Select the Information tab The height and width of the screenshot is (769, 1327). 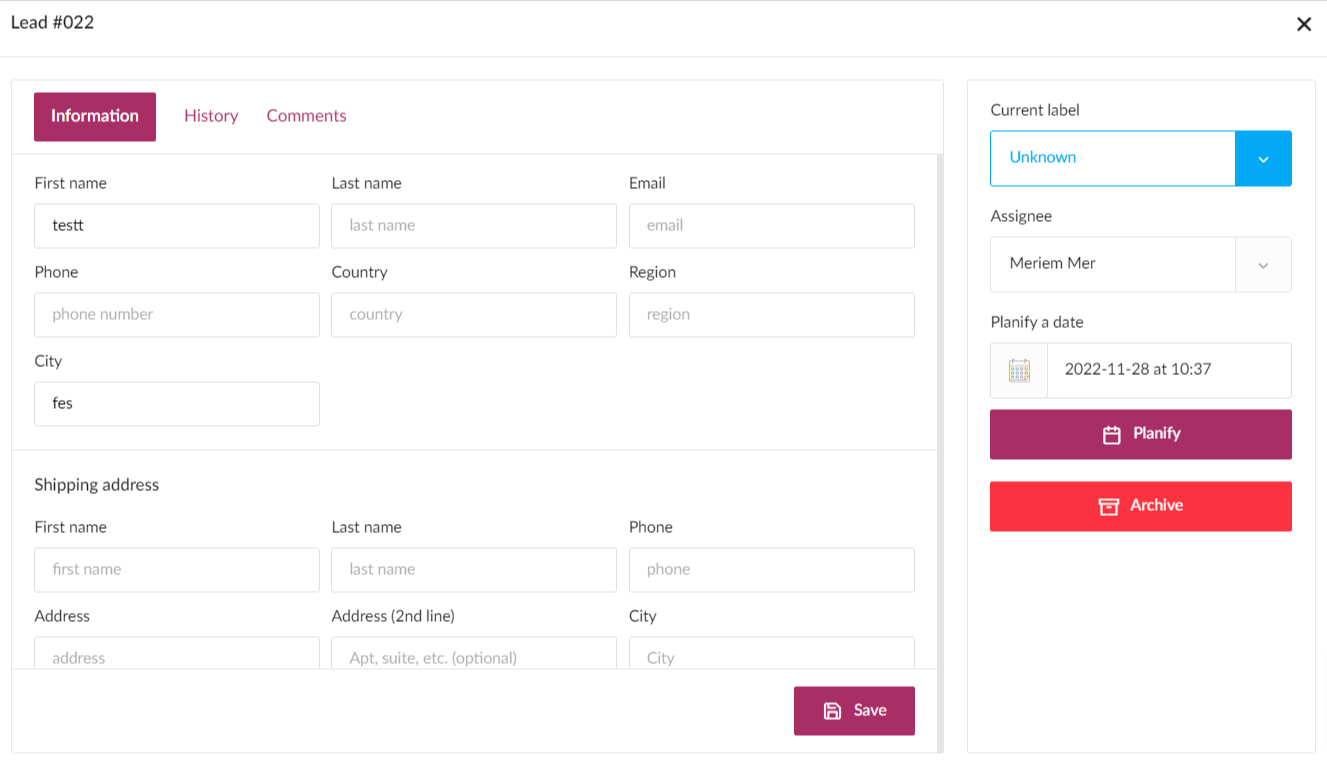coord(95,117)
